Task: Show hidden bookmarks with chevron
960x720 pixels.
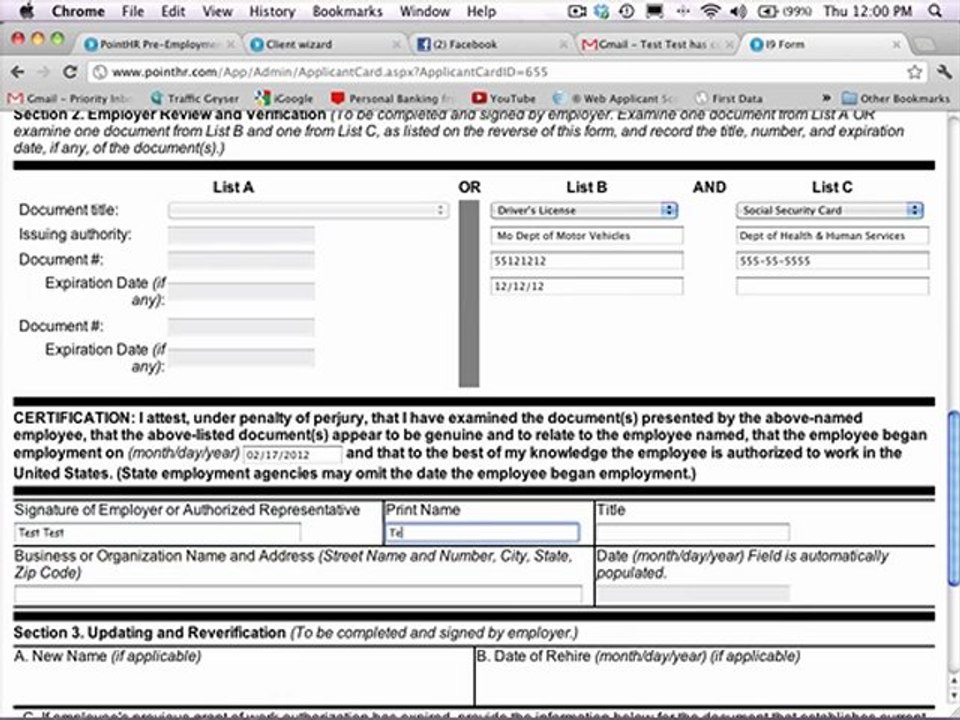Action: click(826, 98)
